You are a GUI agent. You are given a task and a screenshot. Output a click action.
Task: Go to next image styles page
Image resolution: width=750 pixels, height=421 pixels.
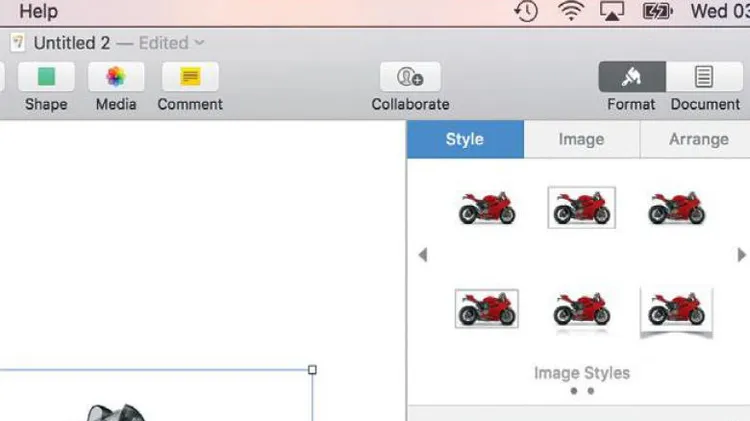741,255
